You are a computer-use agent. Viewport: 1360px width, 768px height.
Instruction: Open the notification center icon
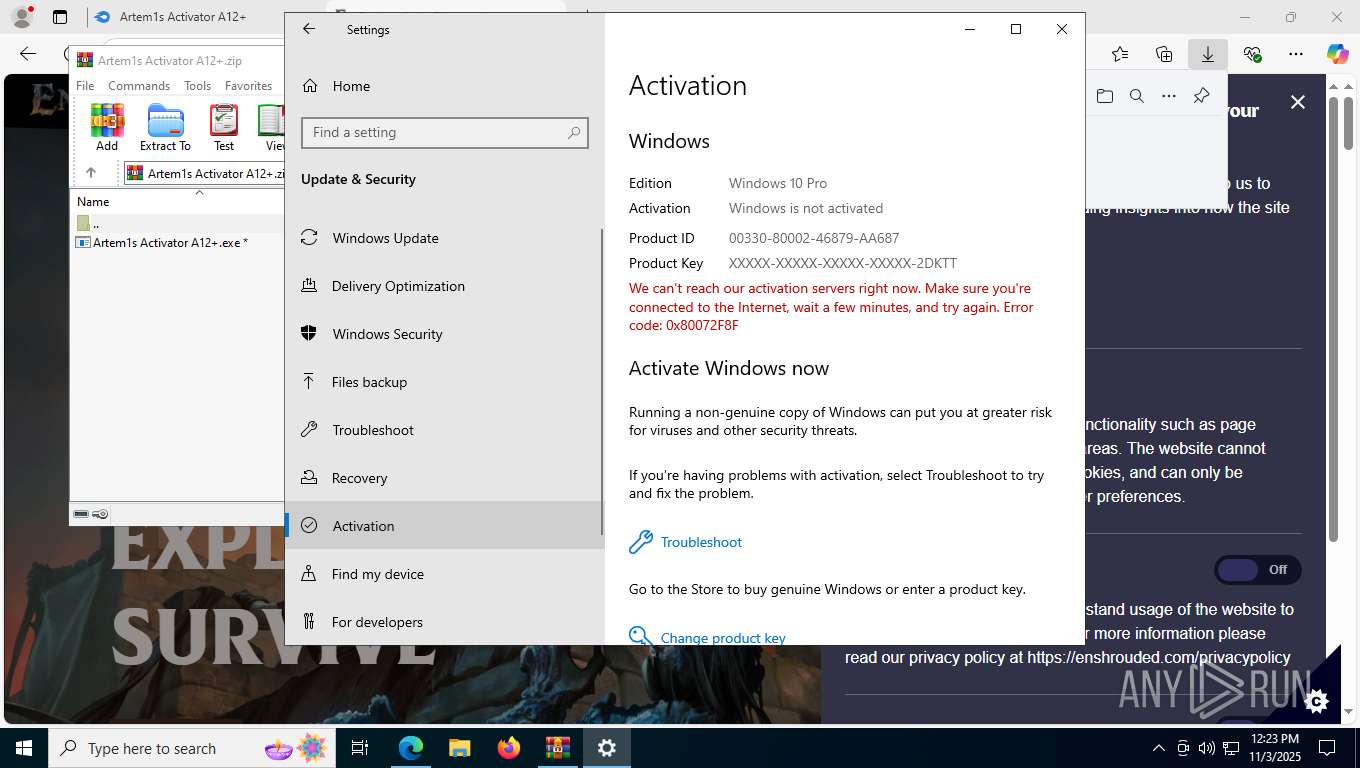tap(1327, 748)
